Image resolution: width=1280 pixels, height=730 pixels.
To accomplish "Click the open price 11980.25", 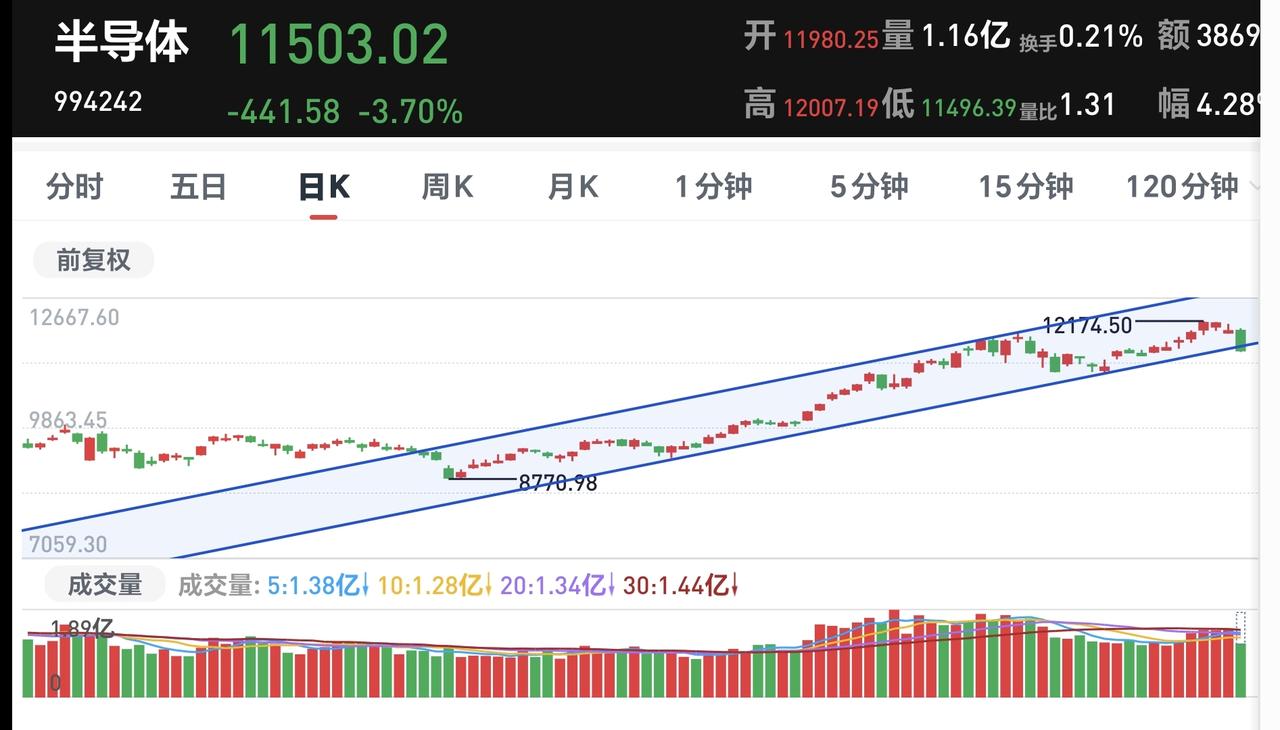I will tap(830, 40).
